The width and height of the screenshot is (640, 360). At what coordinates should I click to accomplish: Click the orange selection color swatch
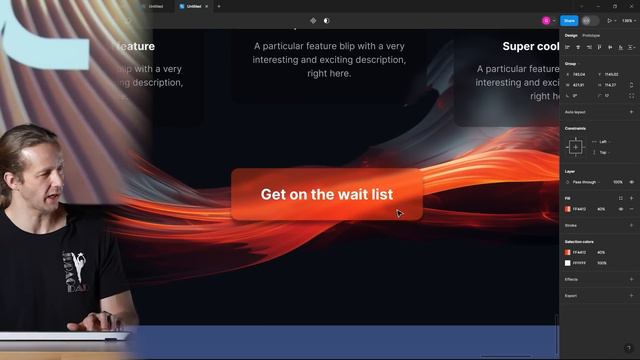(568, 252)
